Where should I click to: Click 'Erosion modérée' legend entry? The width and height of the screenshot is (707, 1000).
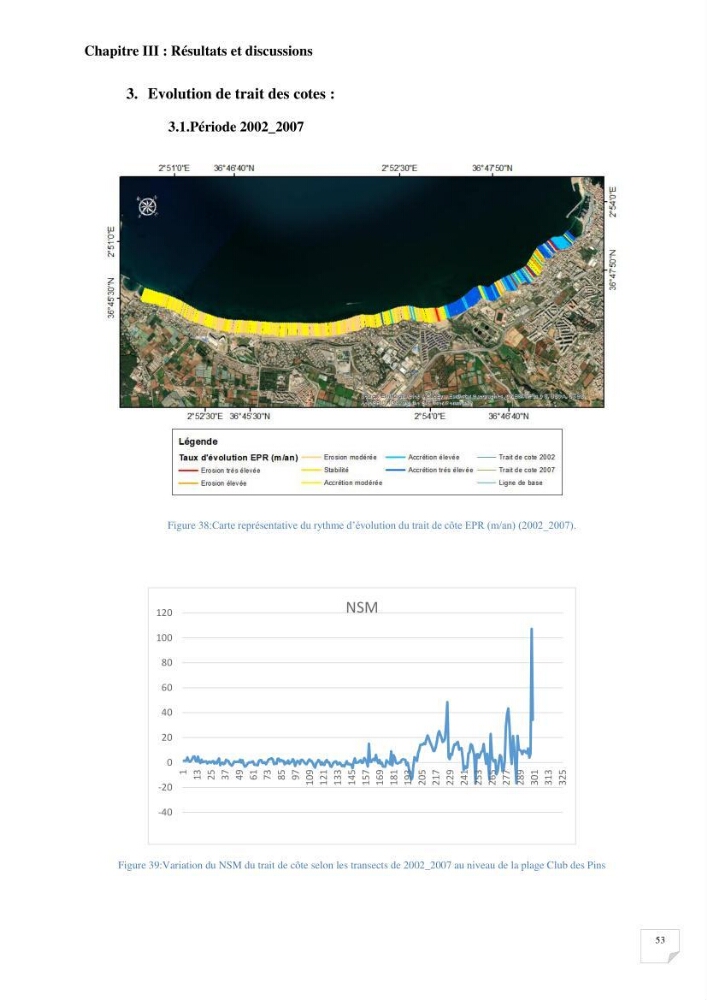click(x=339, y=457)
